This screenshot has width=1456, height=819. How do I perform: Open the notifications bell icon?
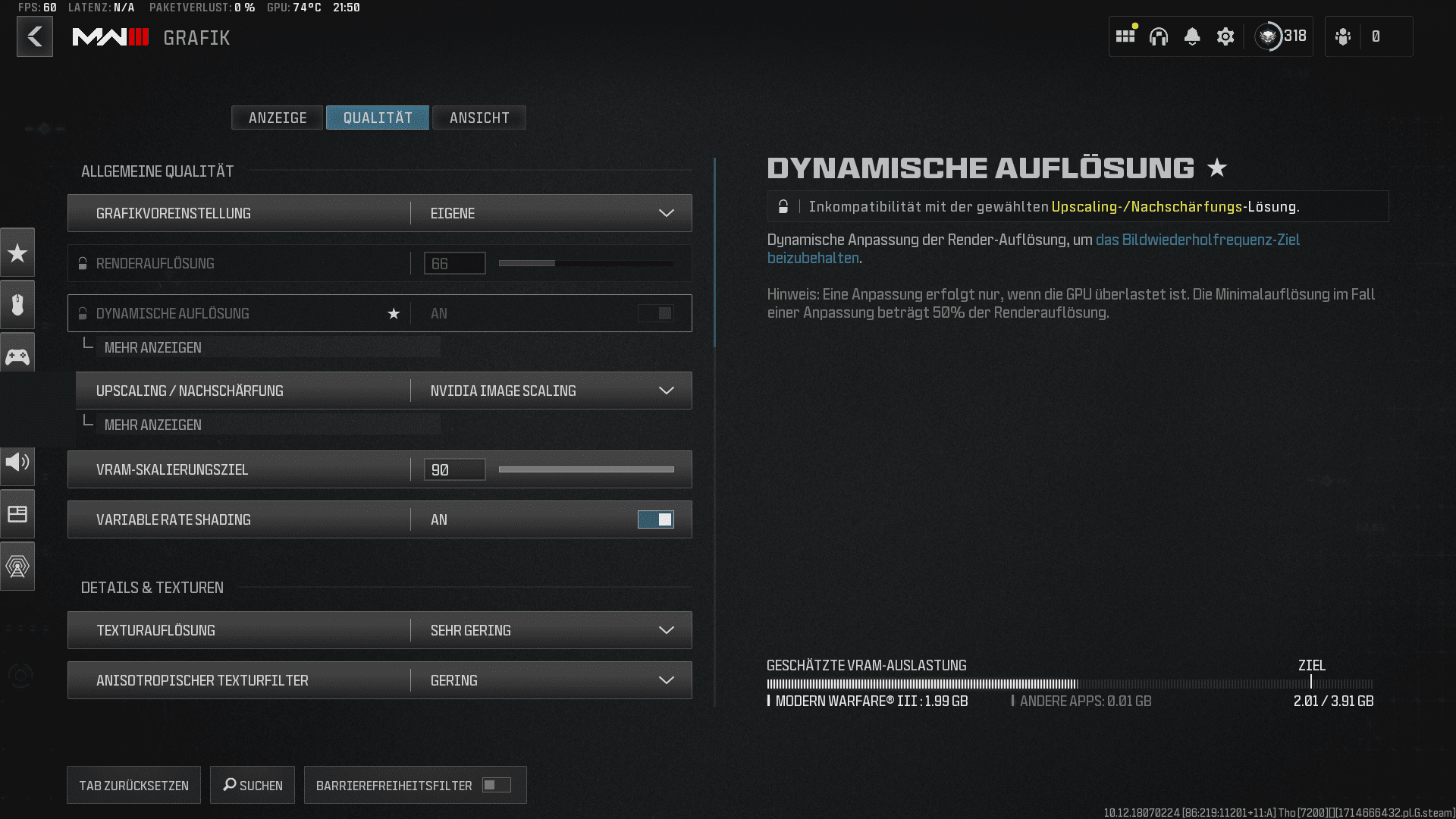pos(1191,36)
